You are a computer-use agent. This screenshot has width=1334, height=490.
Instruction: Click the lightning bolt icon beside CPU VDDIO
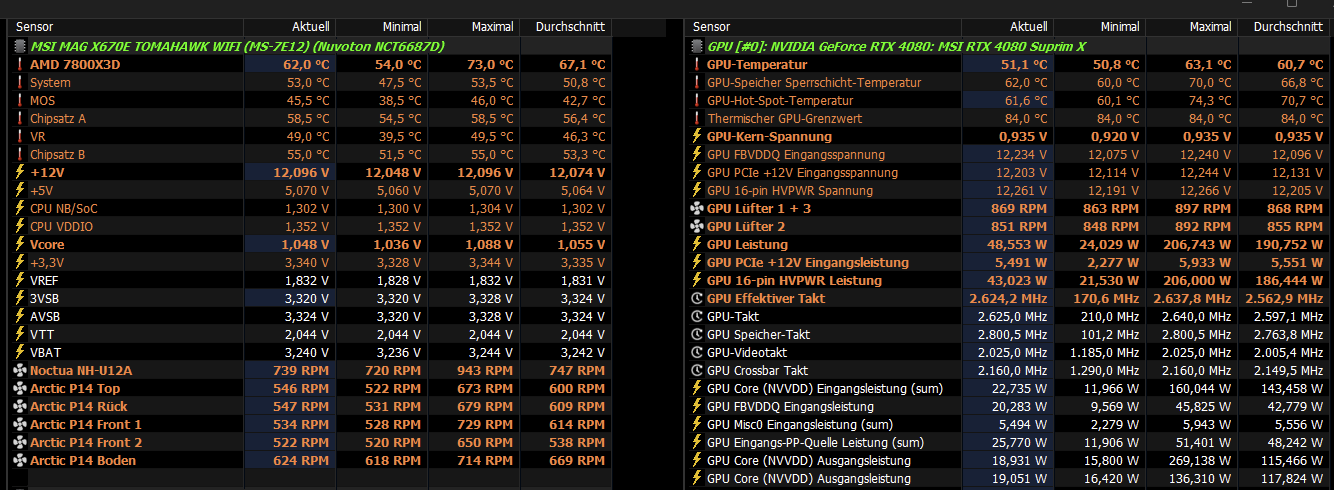[19, 226]
